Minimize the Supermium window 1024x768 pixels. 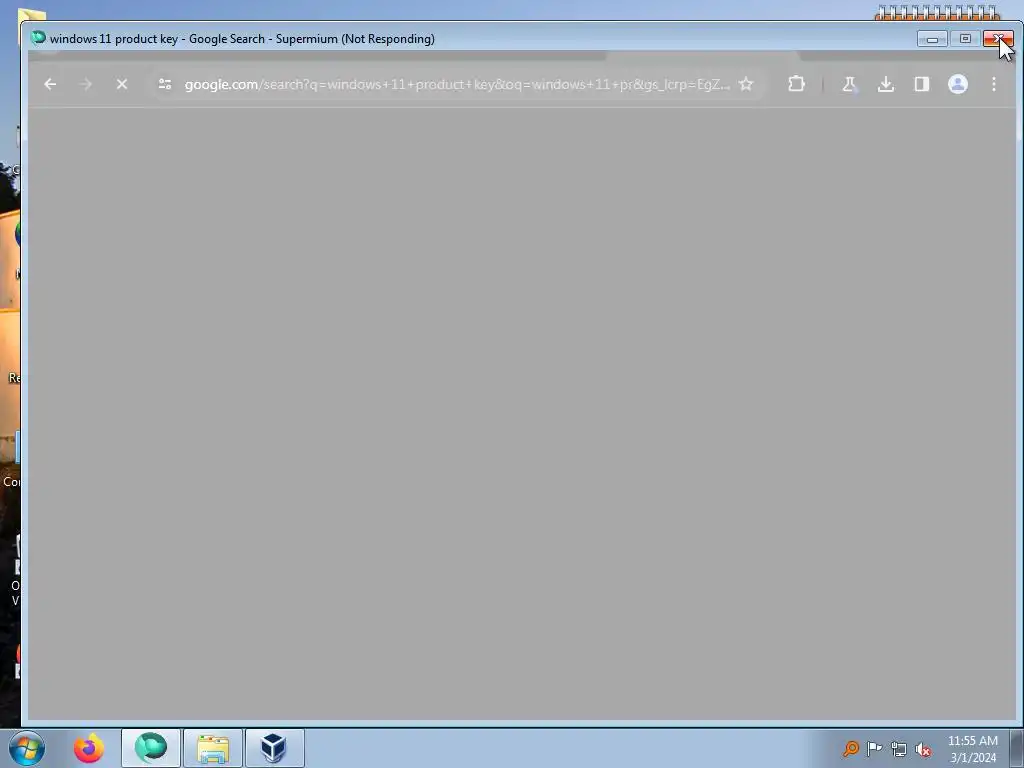[932, 39]
